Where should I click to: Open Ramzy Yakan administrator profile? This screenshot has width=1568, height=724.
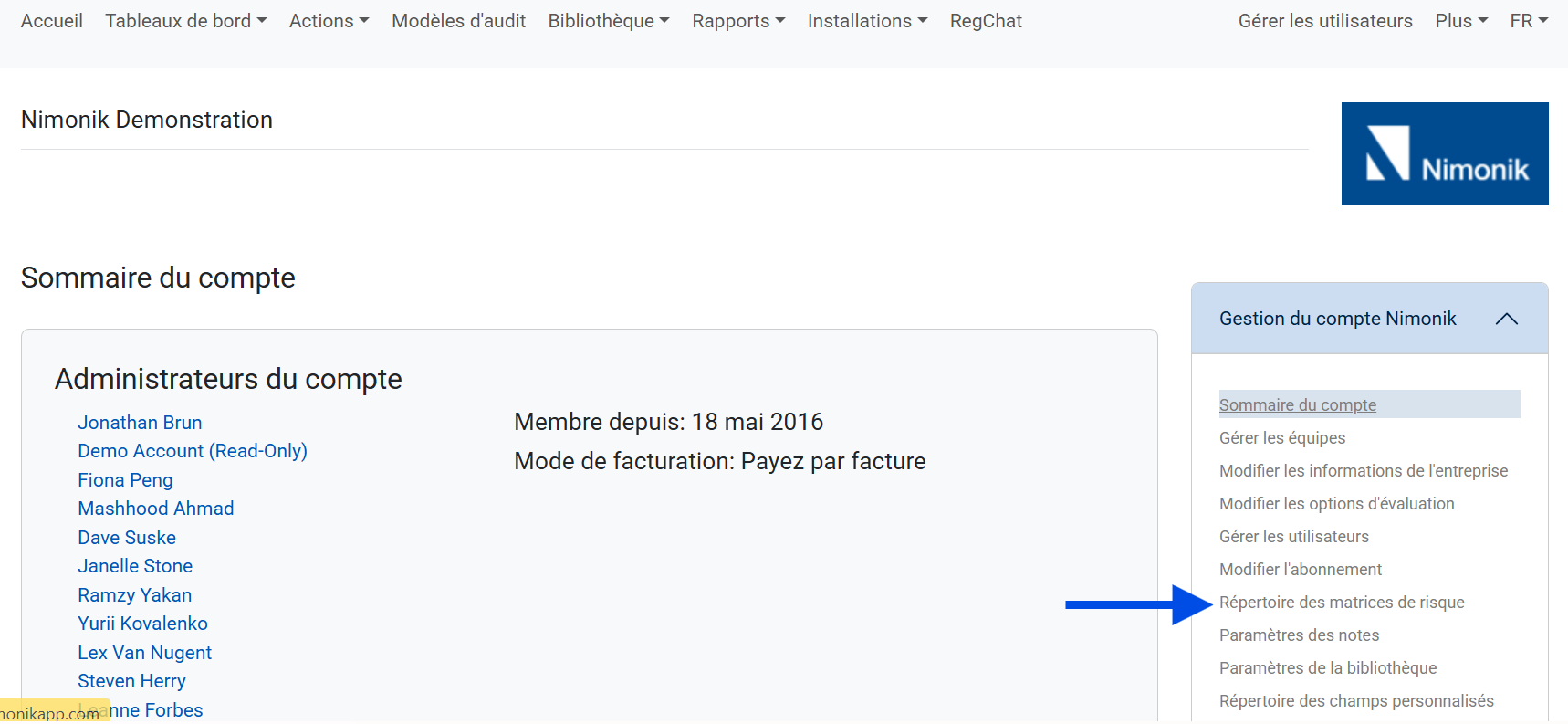(x=135, y=595)
